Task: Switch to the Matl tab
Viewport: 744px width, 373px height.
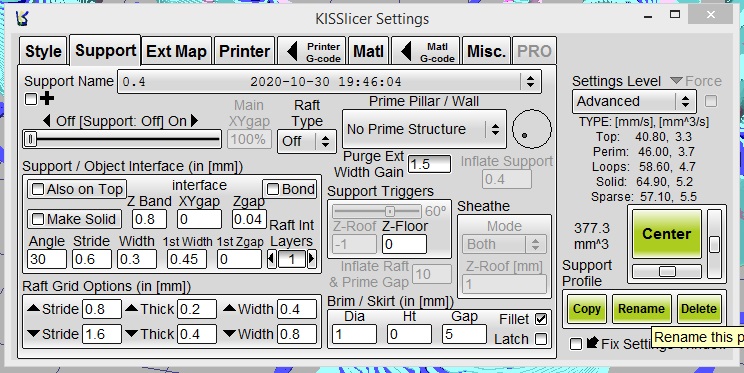Action: point(368,51)
